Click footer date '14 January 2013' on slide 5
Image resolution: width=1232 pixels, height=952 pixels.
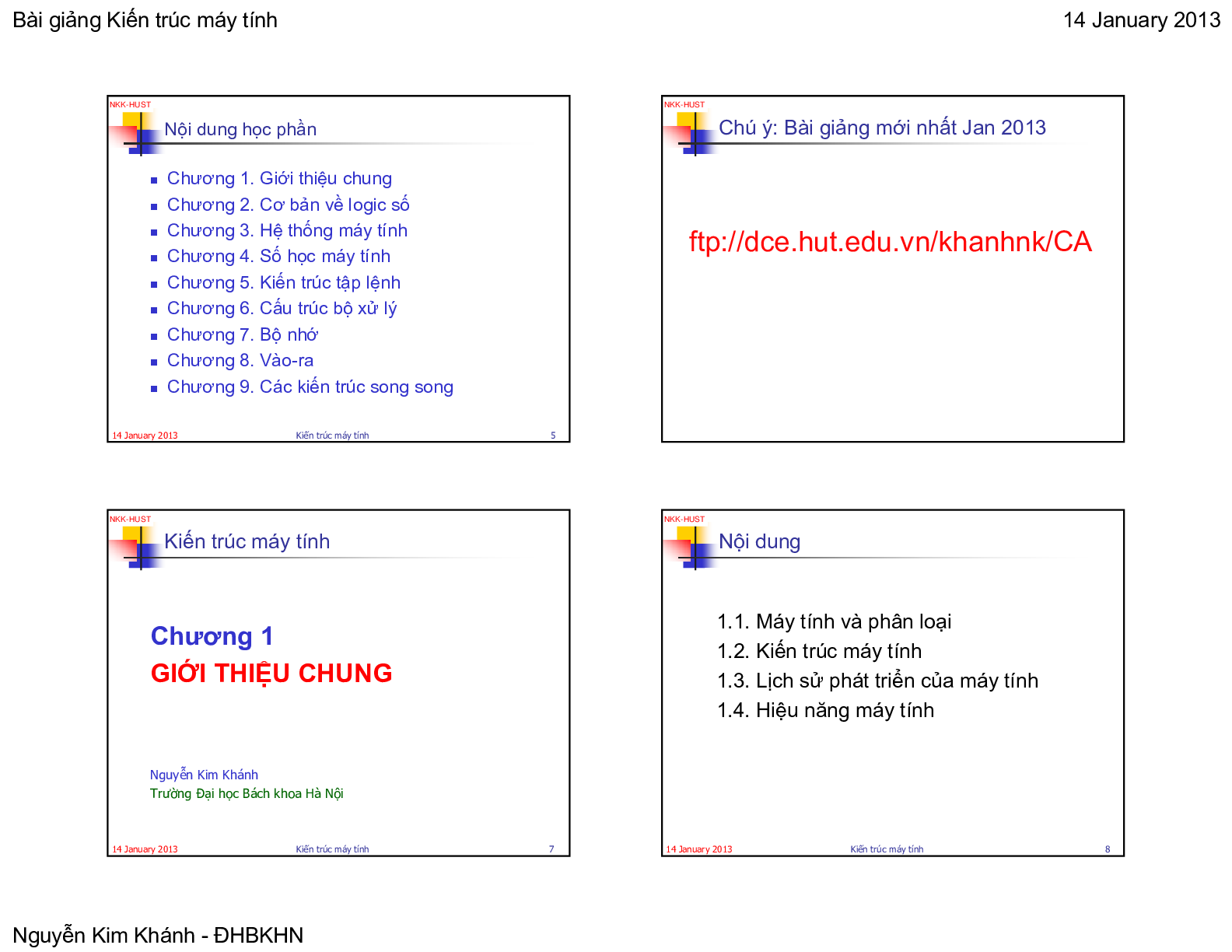145,436
